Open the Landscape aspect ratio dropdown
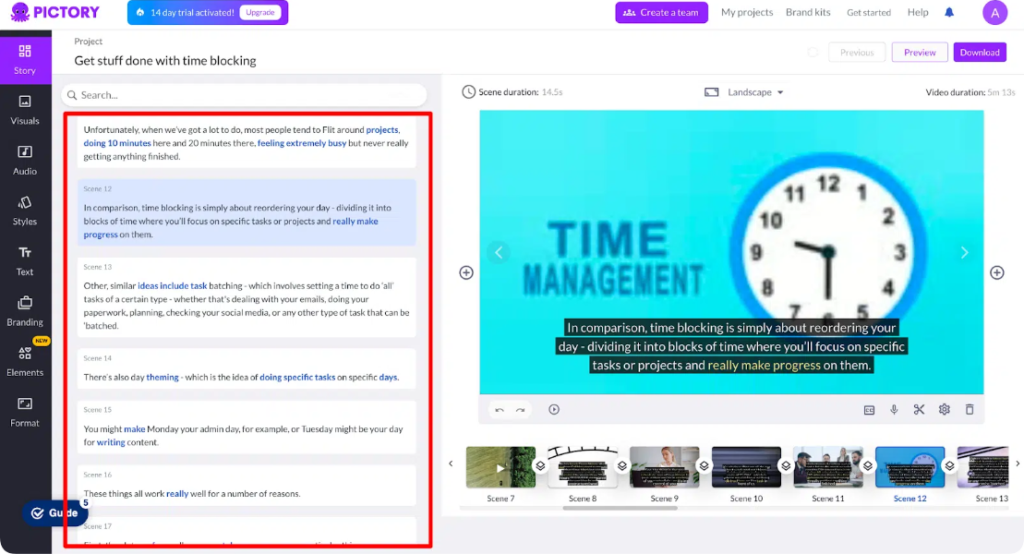Screen dimensions: 1024x554 744,92
